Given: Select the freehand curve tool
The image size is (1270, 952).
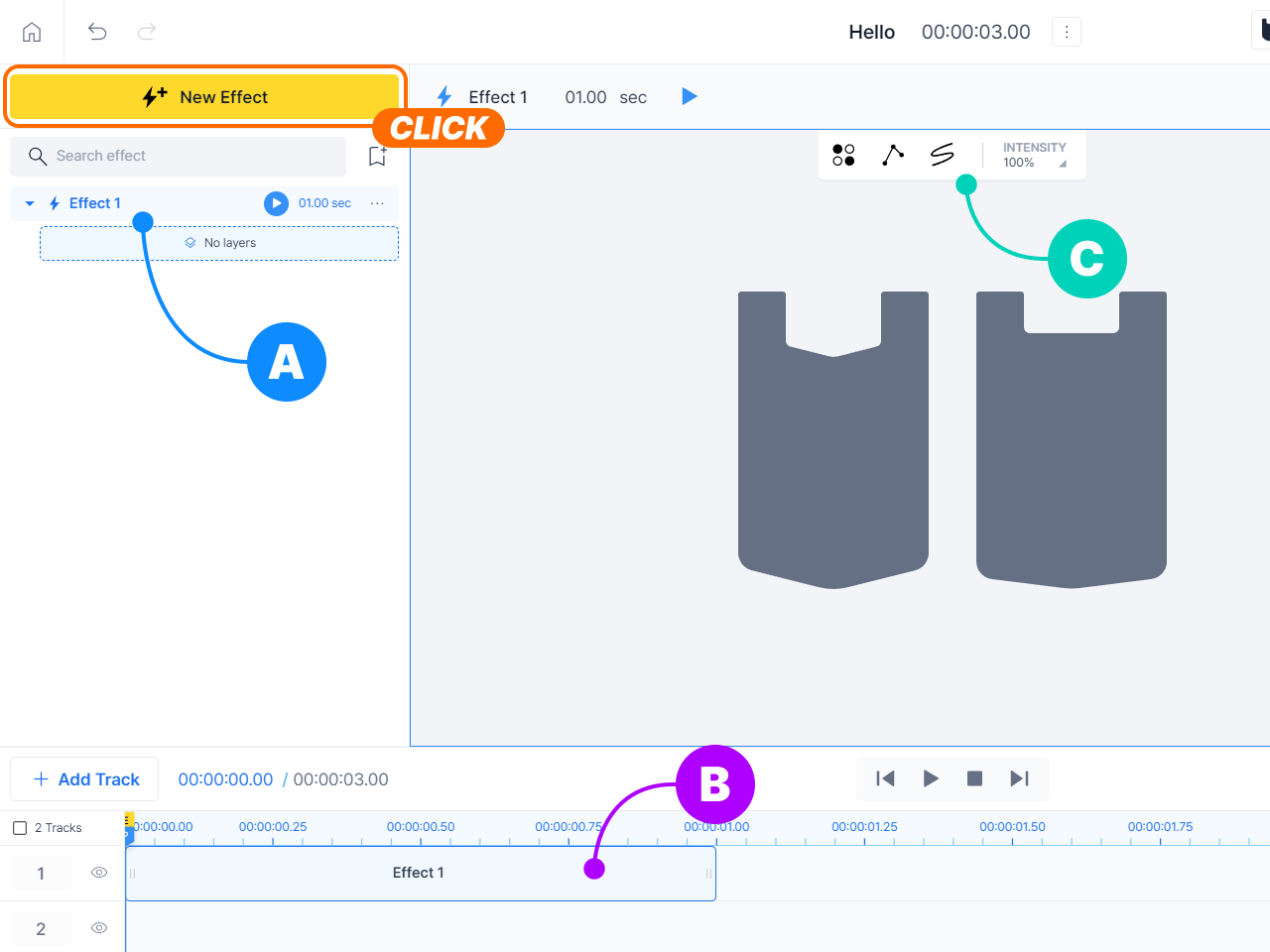Looking at the screenshot, I should tap(943, 155).
